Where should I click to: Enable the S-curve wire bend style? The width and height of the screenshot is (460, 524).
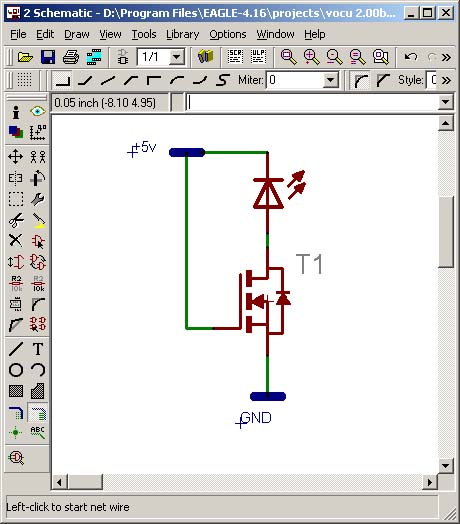click(x=223, y=80)
